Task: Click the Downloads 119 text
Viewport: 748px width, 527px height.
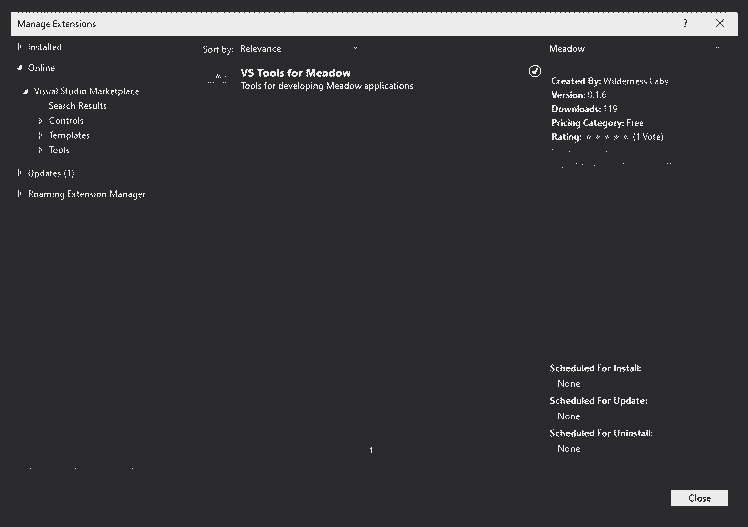Action: 584,109
